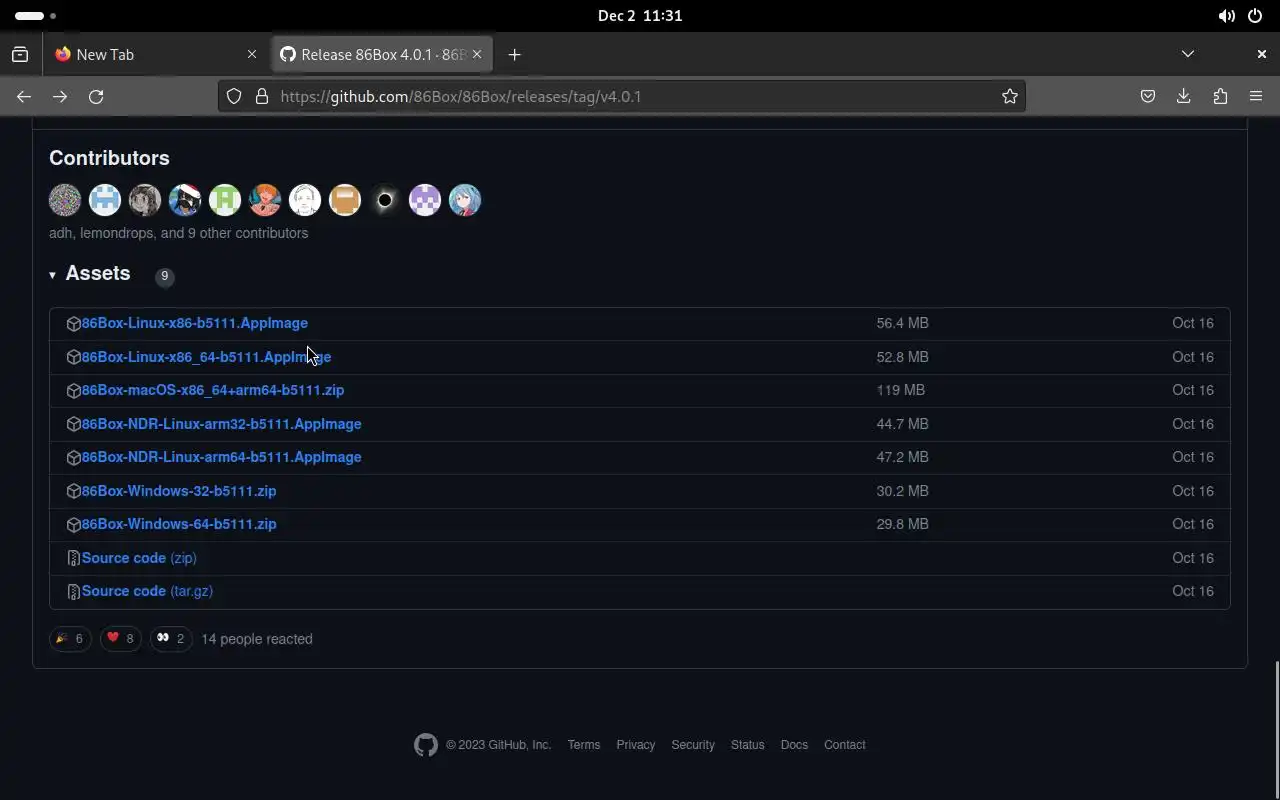Viewport: 1280px width, 800px height.
Task: Open the Status footer link
Action: point(748,745)
